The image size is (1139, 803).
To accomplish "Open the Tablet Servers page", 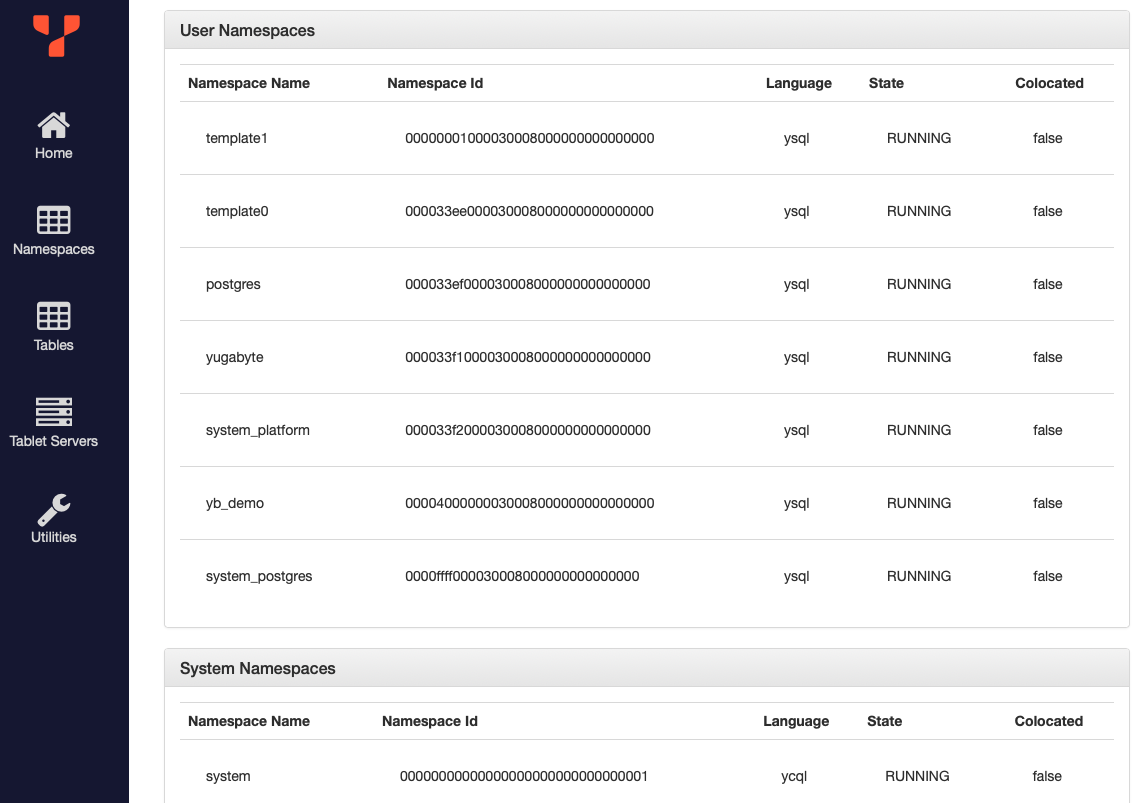I will [53, 439].
